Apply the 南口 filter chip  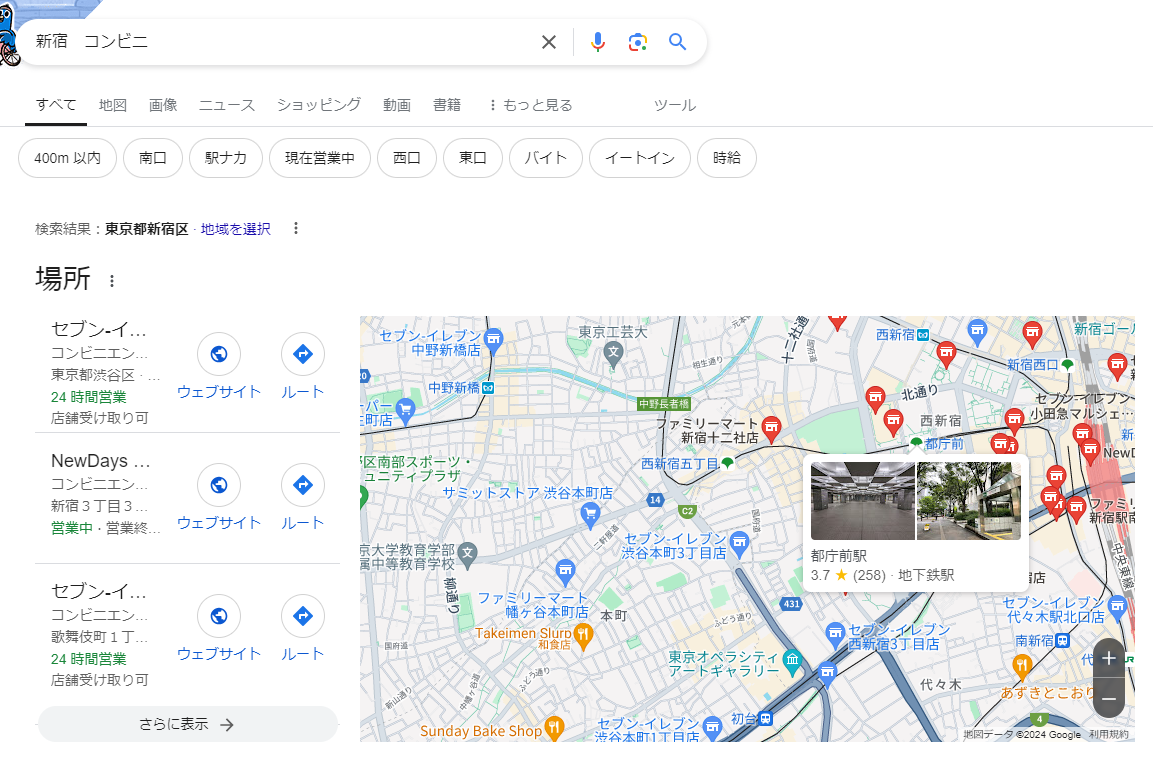click(x=153, y=158)
